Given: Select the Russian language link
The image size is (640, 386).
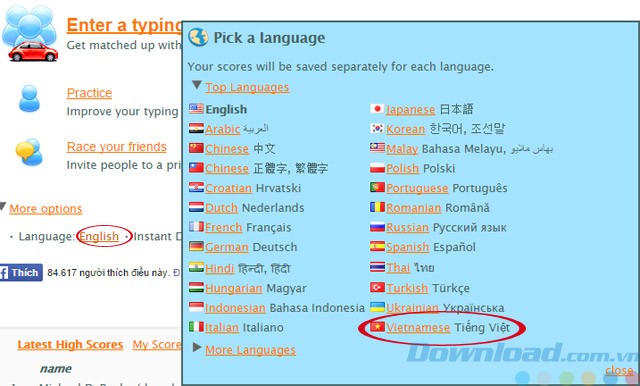Looking at the screenshot, I should (407, 227).
